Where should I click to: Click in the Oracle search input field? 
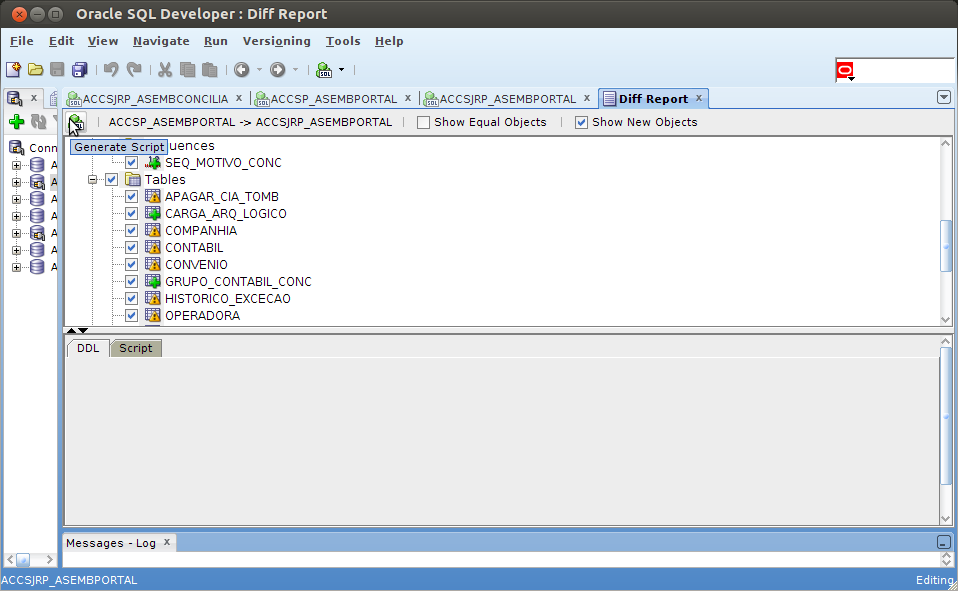coord(904,71)
